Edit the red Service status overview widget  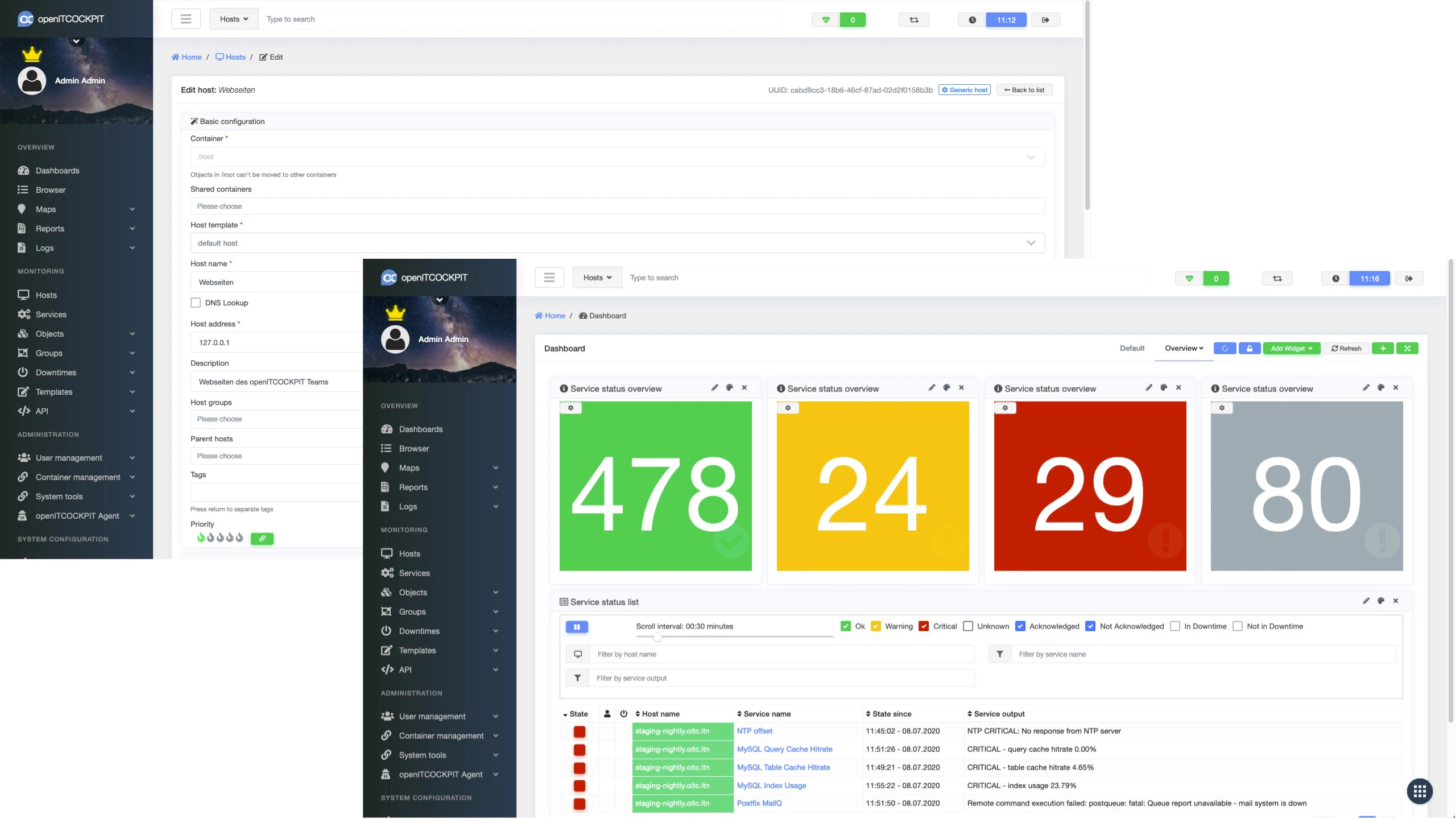[x=1149, y=388]
